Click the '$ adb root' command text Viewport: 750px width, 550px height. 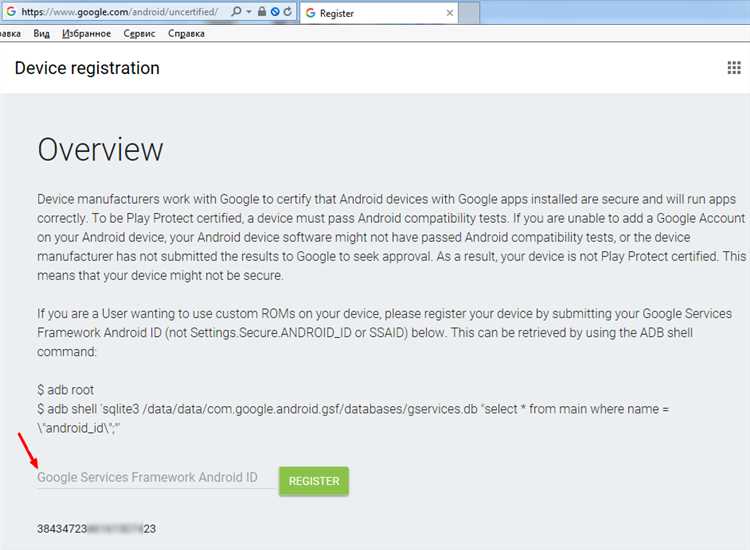66,390
